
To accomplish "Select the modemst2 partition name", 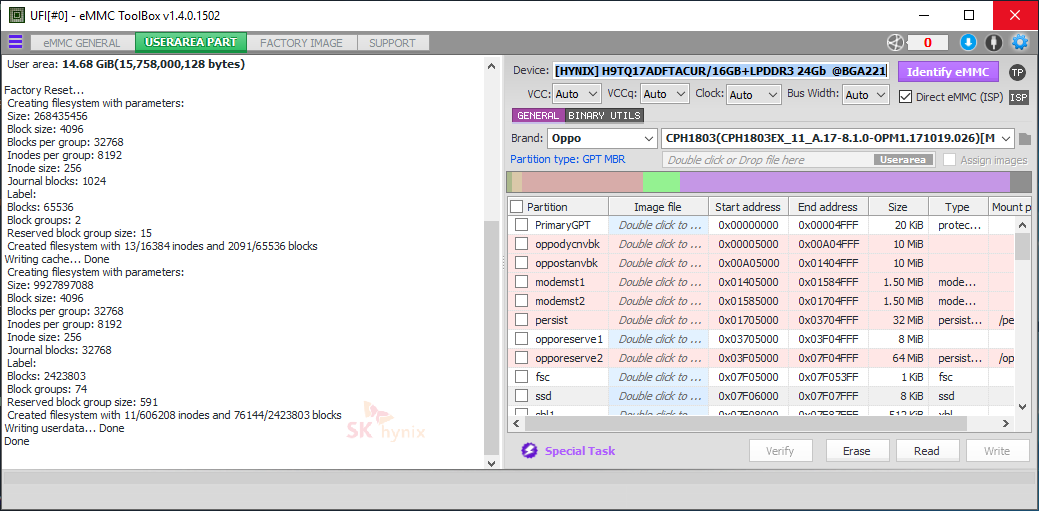I will (560, 301).
